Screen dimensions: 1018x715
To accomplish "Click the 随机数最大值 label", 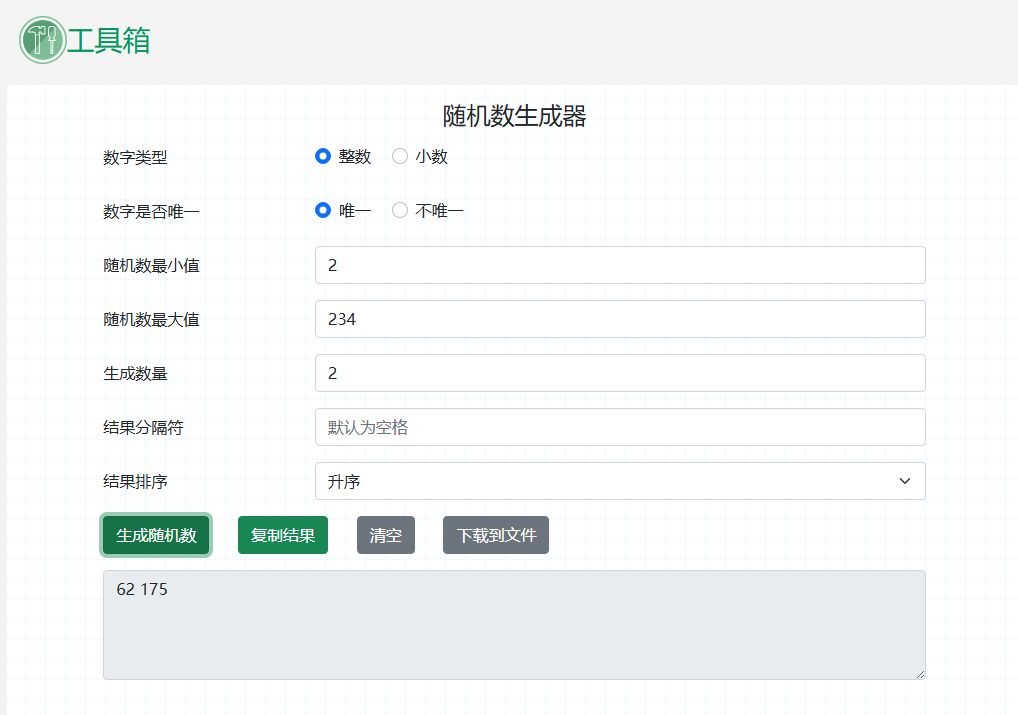I will click(151, 320).
